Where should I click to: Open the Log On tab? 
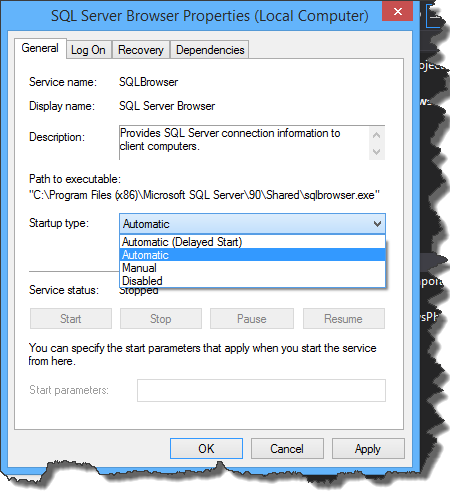[88, 50]
